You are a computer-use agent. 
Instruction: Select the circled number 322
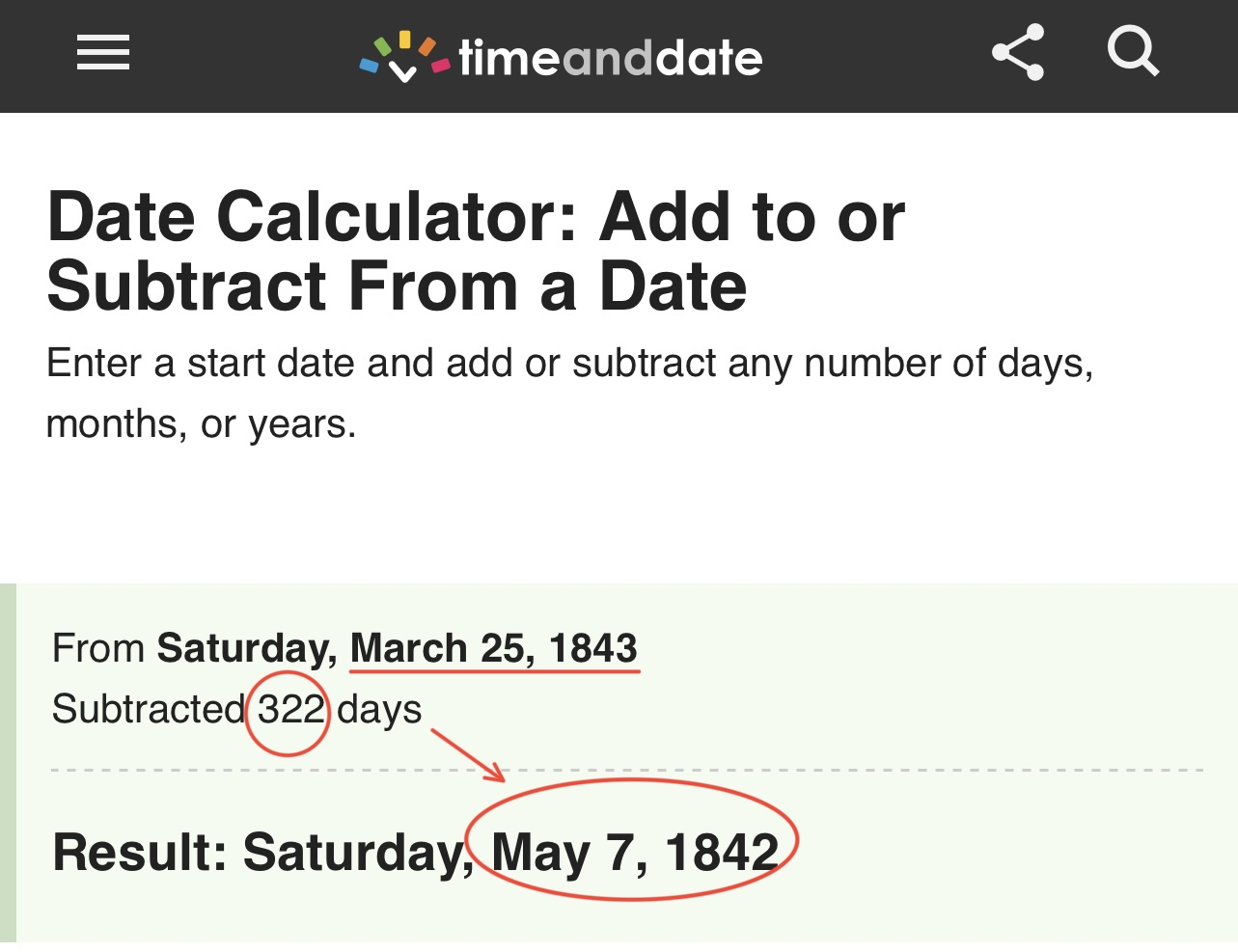pos(289,711)
